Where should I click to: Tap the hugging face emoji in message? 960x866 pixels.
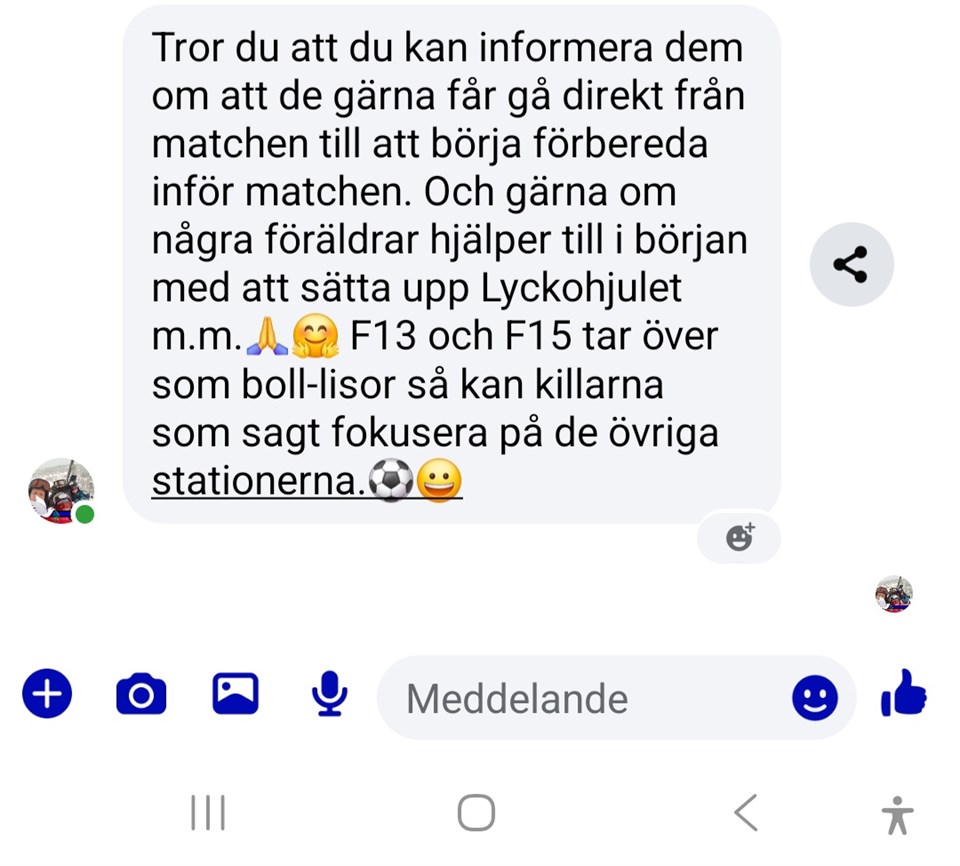[x=315, y=335]
